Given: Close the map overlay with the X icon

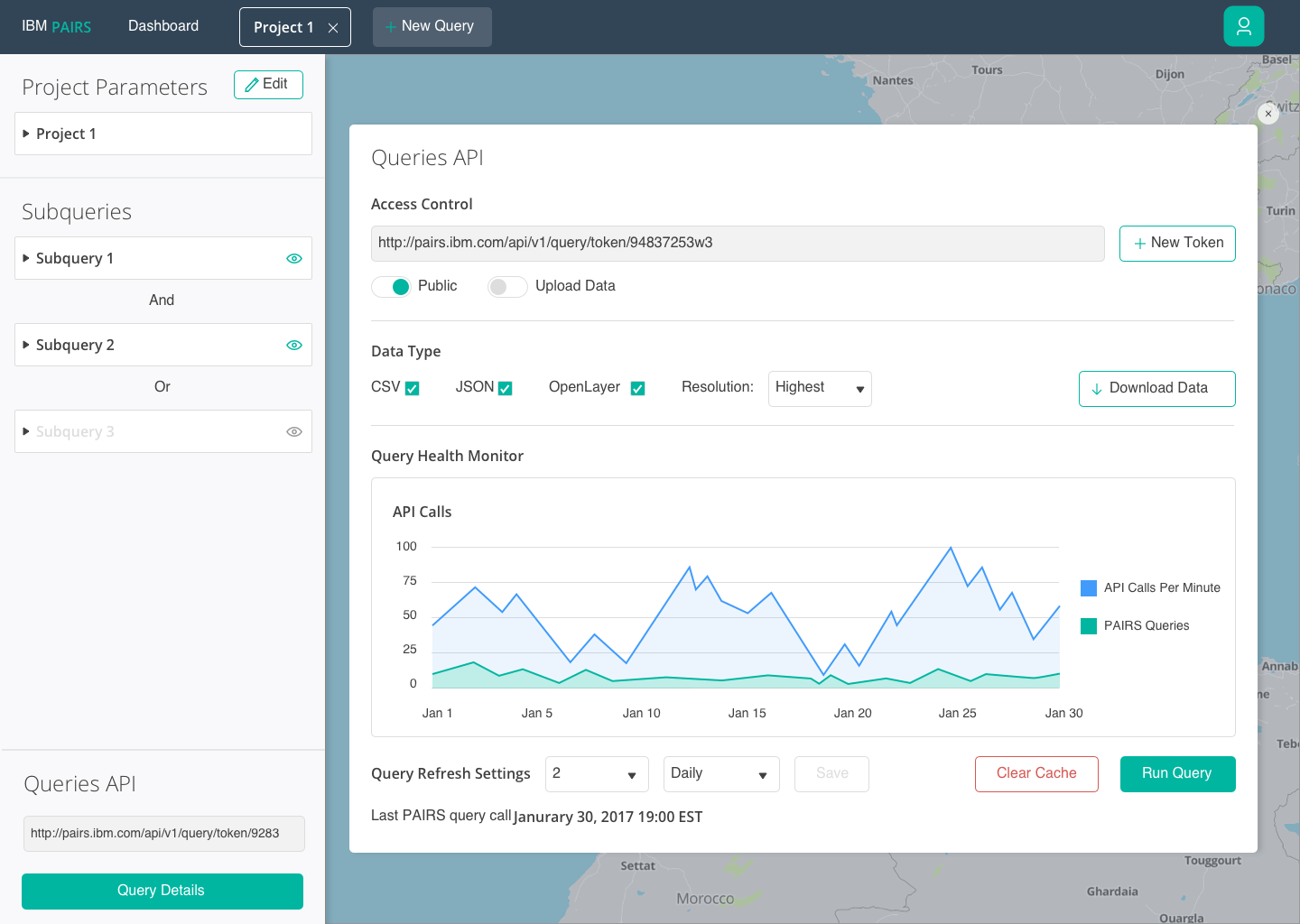Looking at the screenshot, I should coord(1268,114).
